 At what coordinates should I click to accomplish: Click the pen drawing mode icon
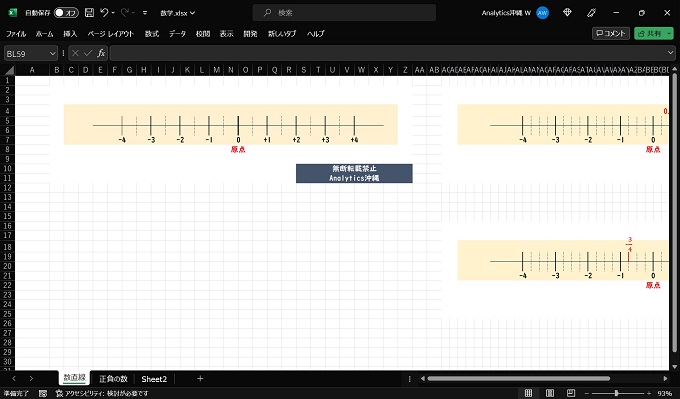click(x=591, y=13)
